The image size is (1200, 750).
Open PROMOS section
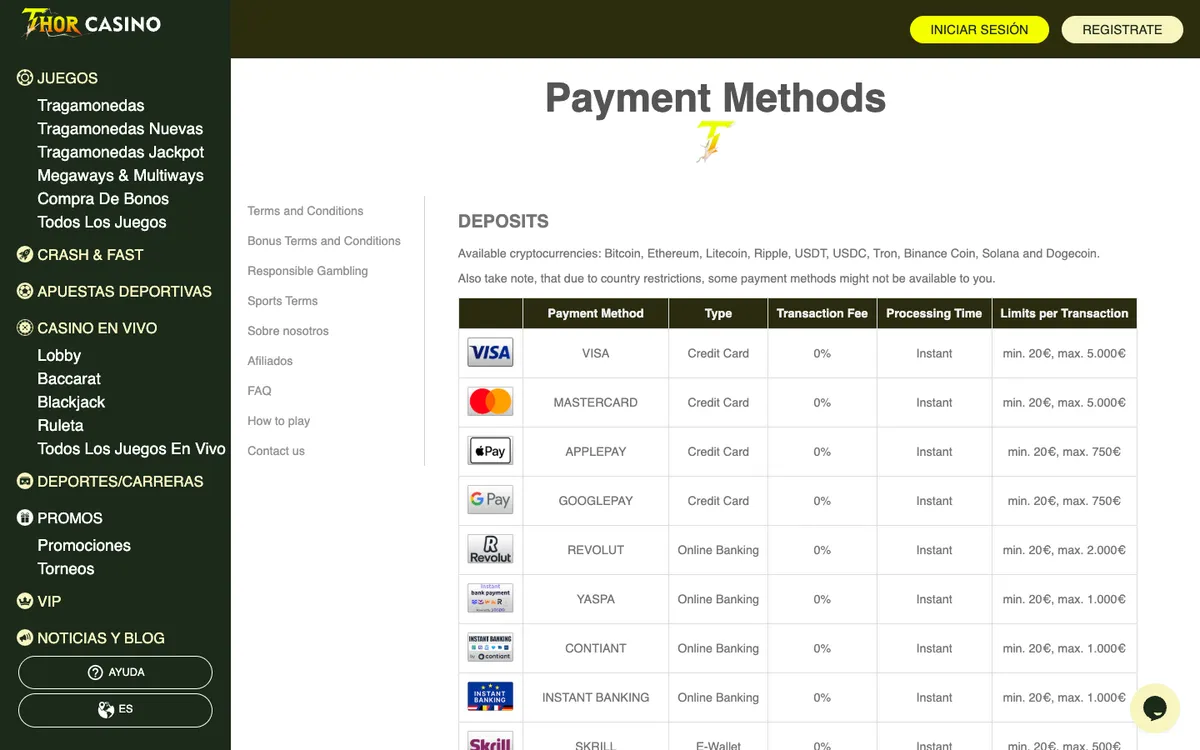(x=70, y=518)
